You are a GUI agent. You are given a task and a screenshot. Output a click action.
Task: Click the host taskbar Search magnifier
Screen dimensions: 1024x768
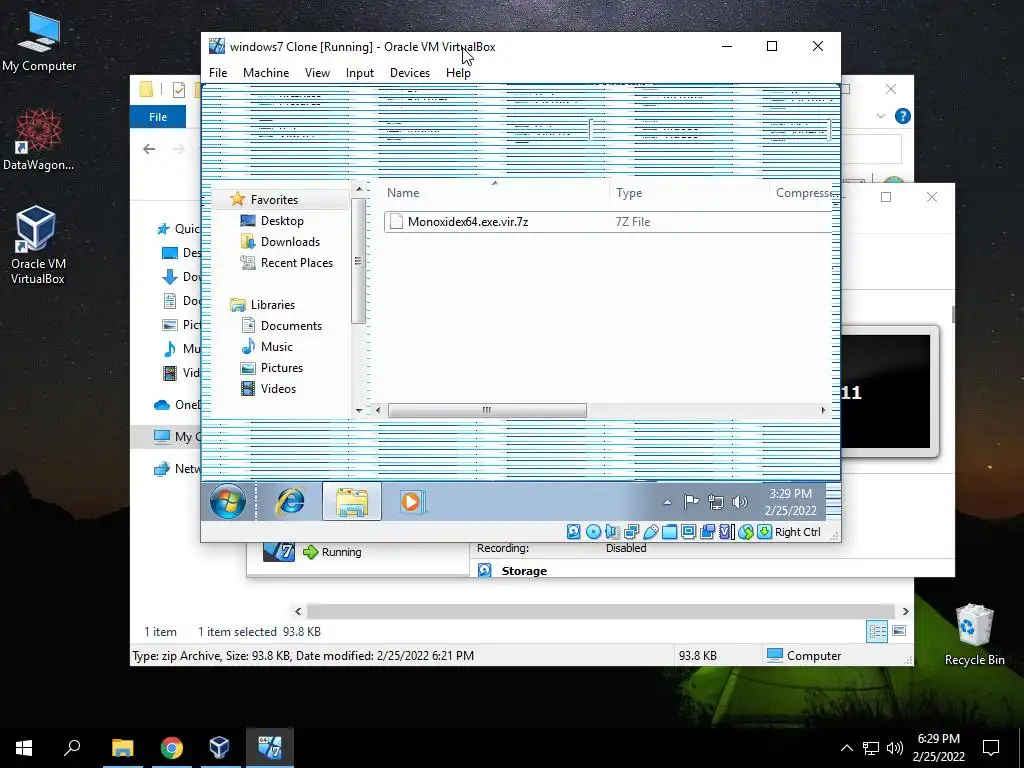coord(72,748)
